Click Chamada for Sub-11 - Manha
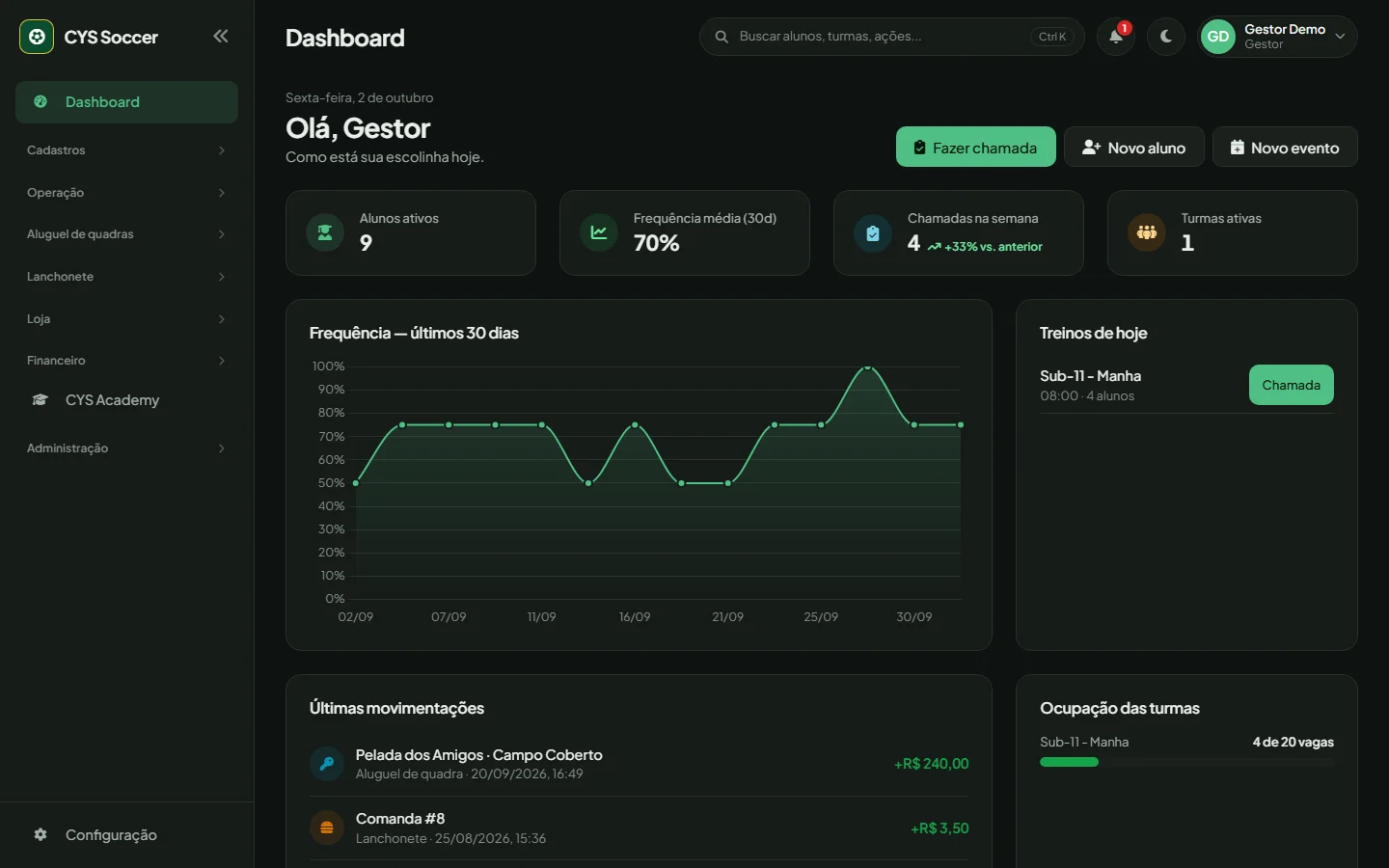The width and height of the screenshot is (1389, 868). (x=1292, y=385)
